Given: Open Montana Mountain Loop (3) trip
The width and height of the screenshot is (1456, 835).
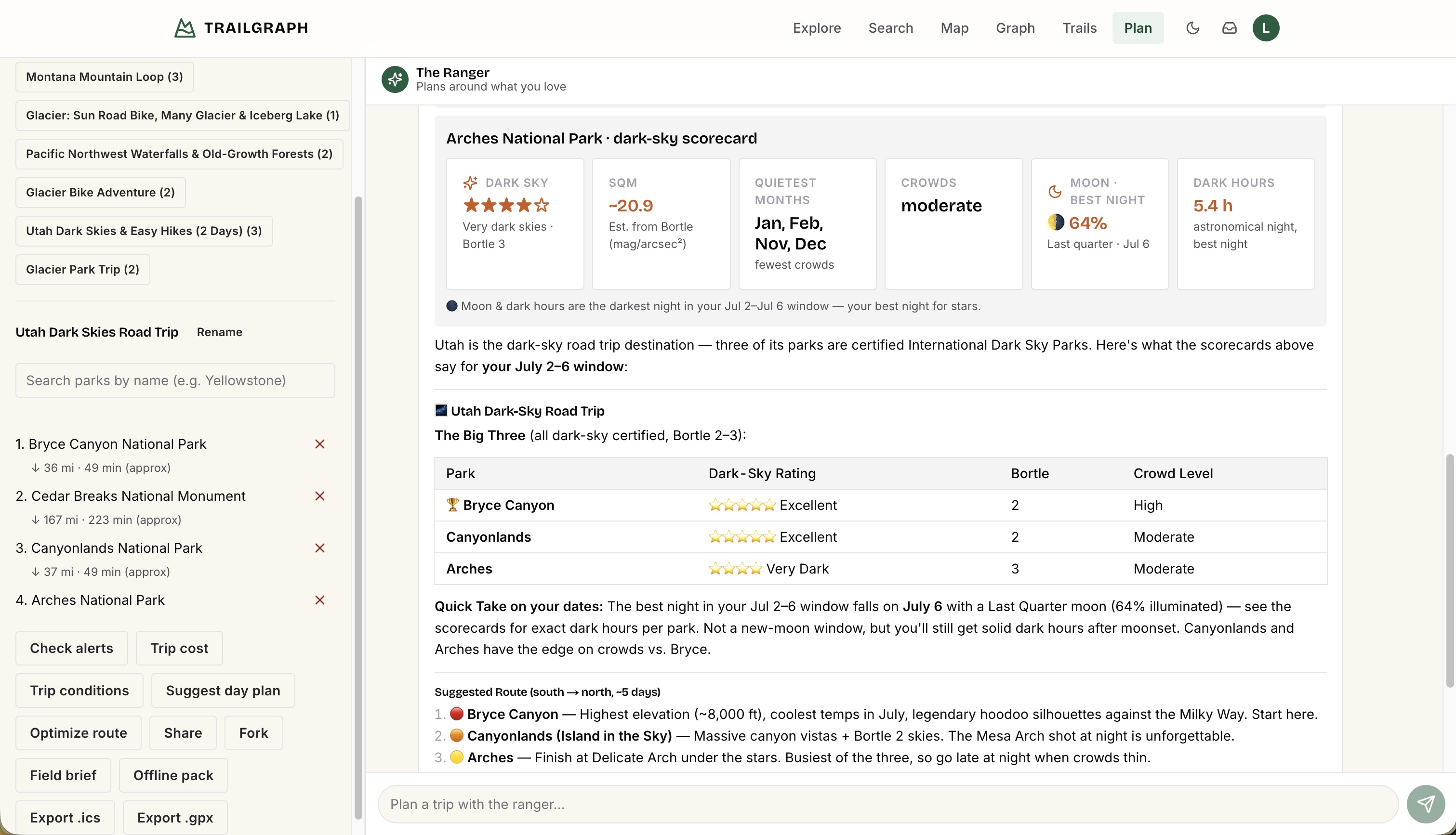Looking at the screenshot, I should click(x=105, y=77).
